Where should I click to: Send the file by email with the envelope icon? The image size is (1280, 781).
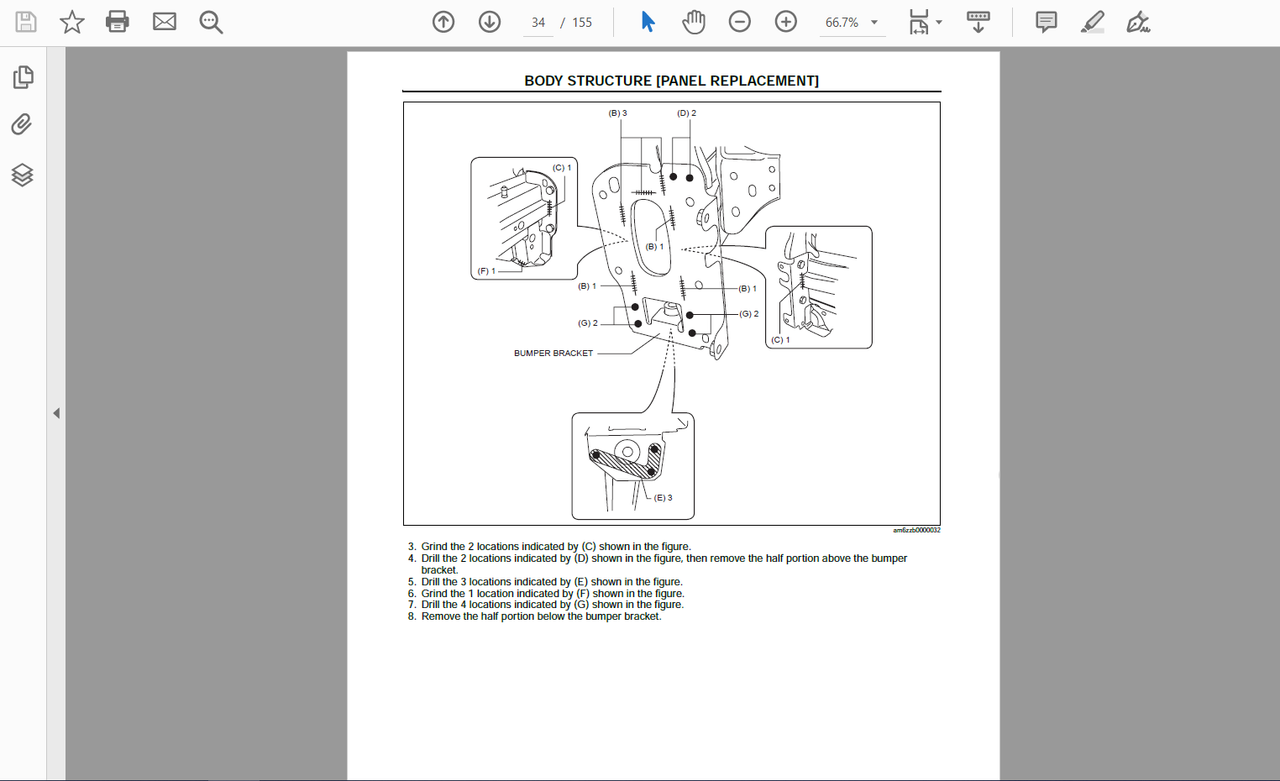click(164, 22)
